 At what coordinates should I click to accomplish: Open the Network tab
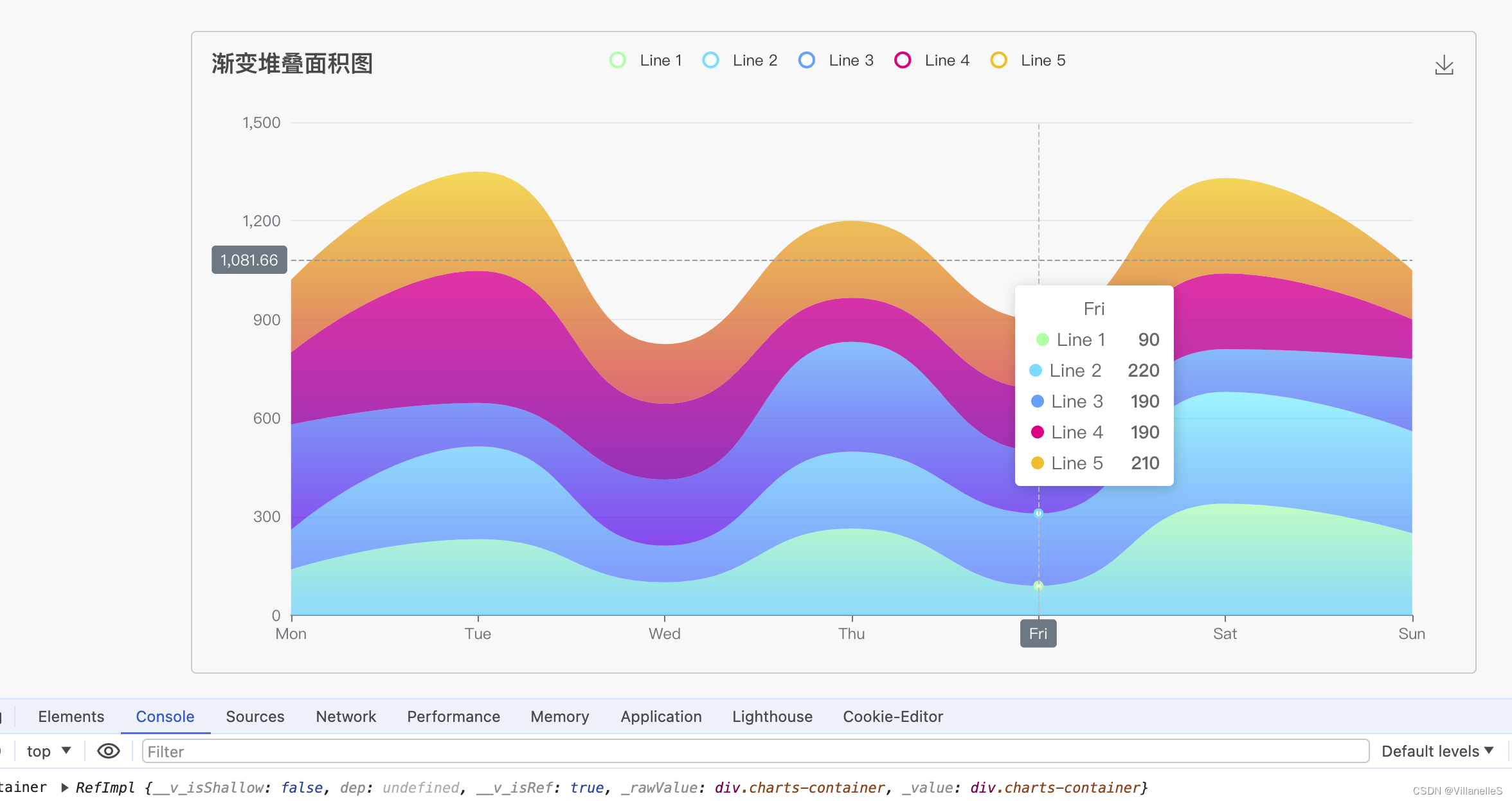pyautogui.click(x=346, y=716)
